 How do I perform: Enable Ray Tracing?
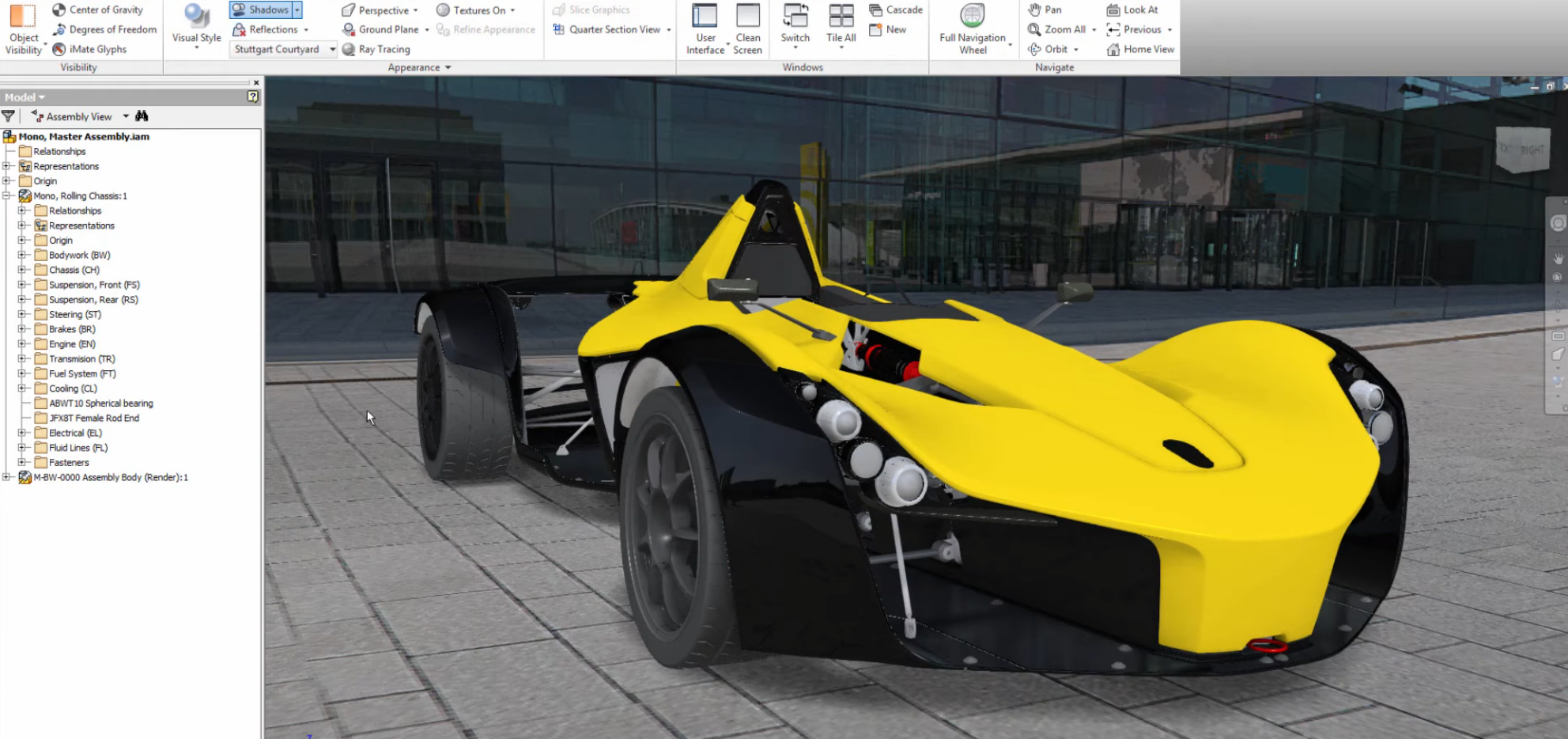(377, 49)
